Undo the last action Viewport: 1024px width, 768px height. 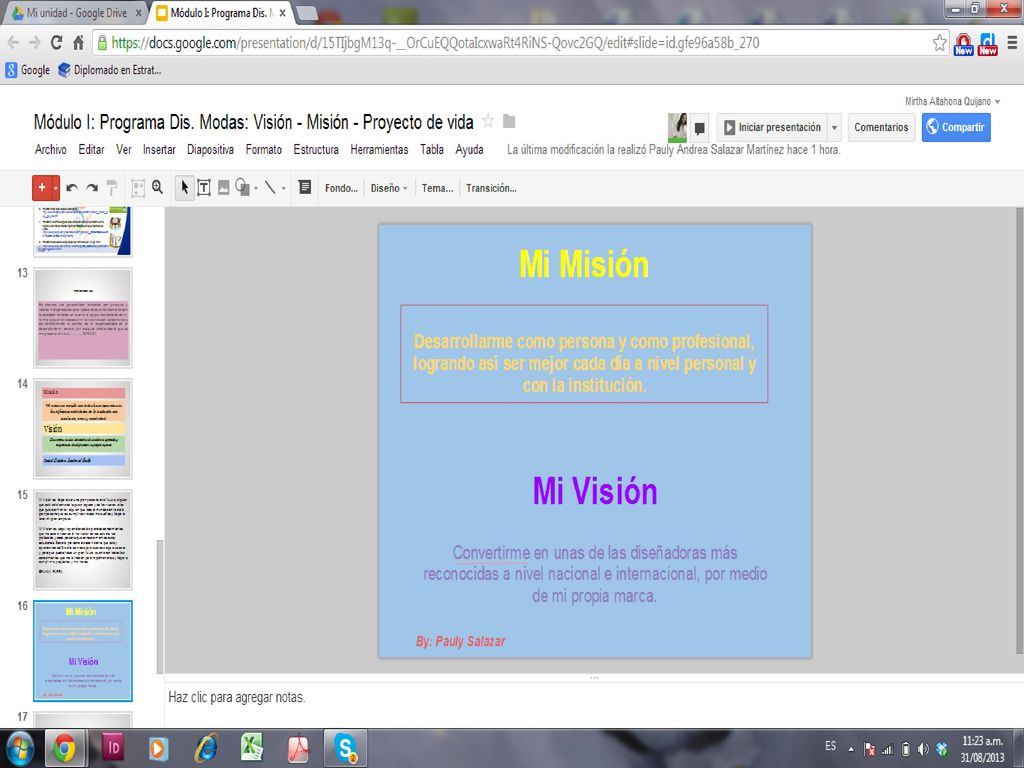click(72, 188)
